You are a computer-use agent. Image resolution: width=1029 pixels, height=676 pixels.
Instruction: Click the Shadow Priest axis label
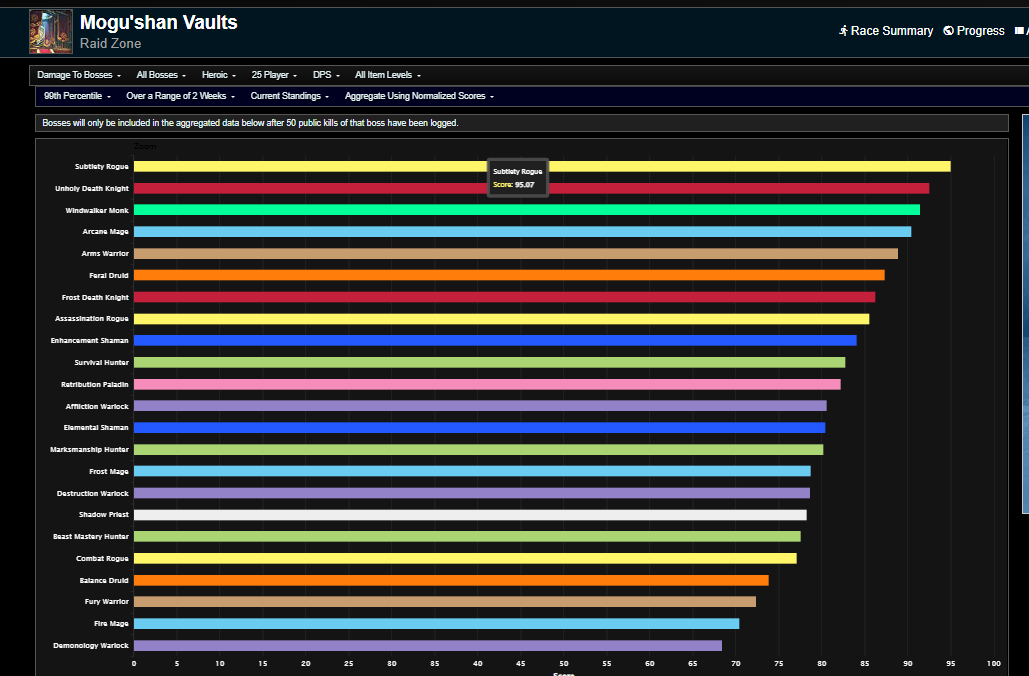[104, 515]
